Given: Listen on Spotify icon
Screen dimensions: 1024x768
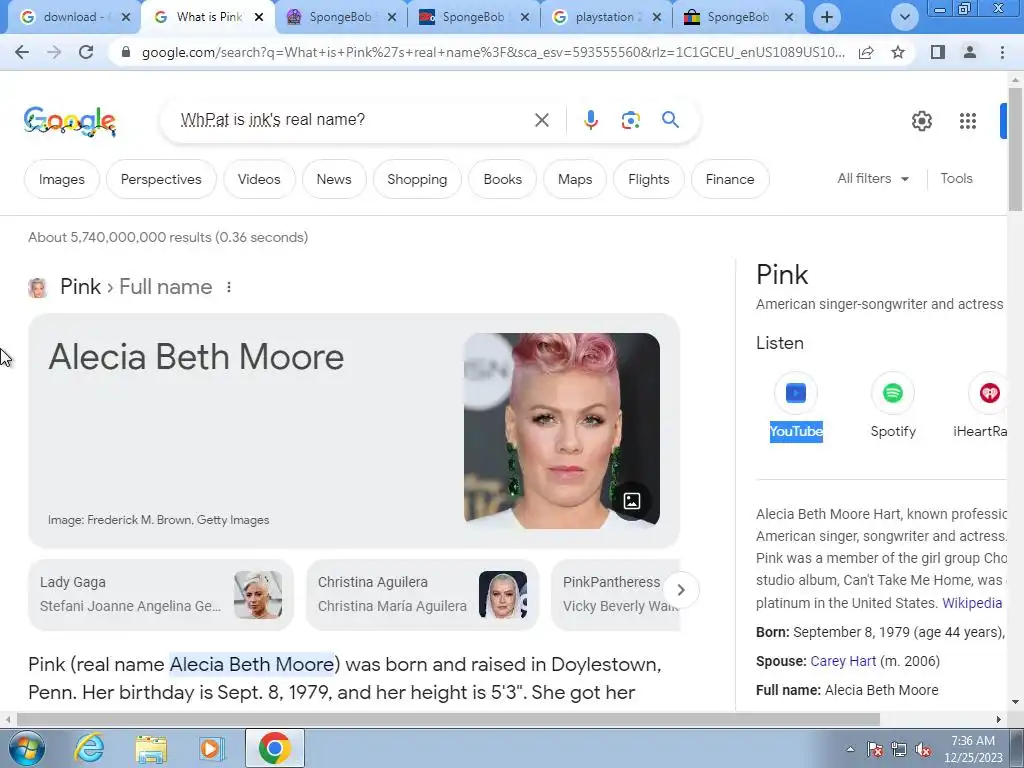Looking at the screenshot, I should coord(893,393).
